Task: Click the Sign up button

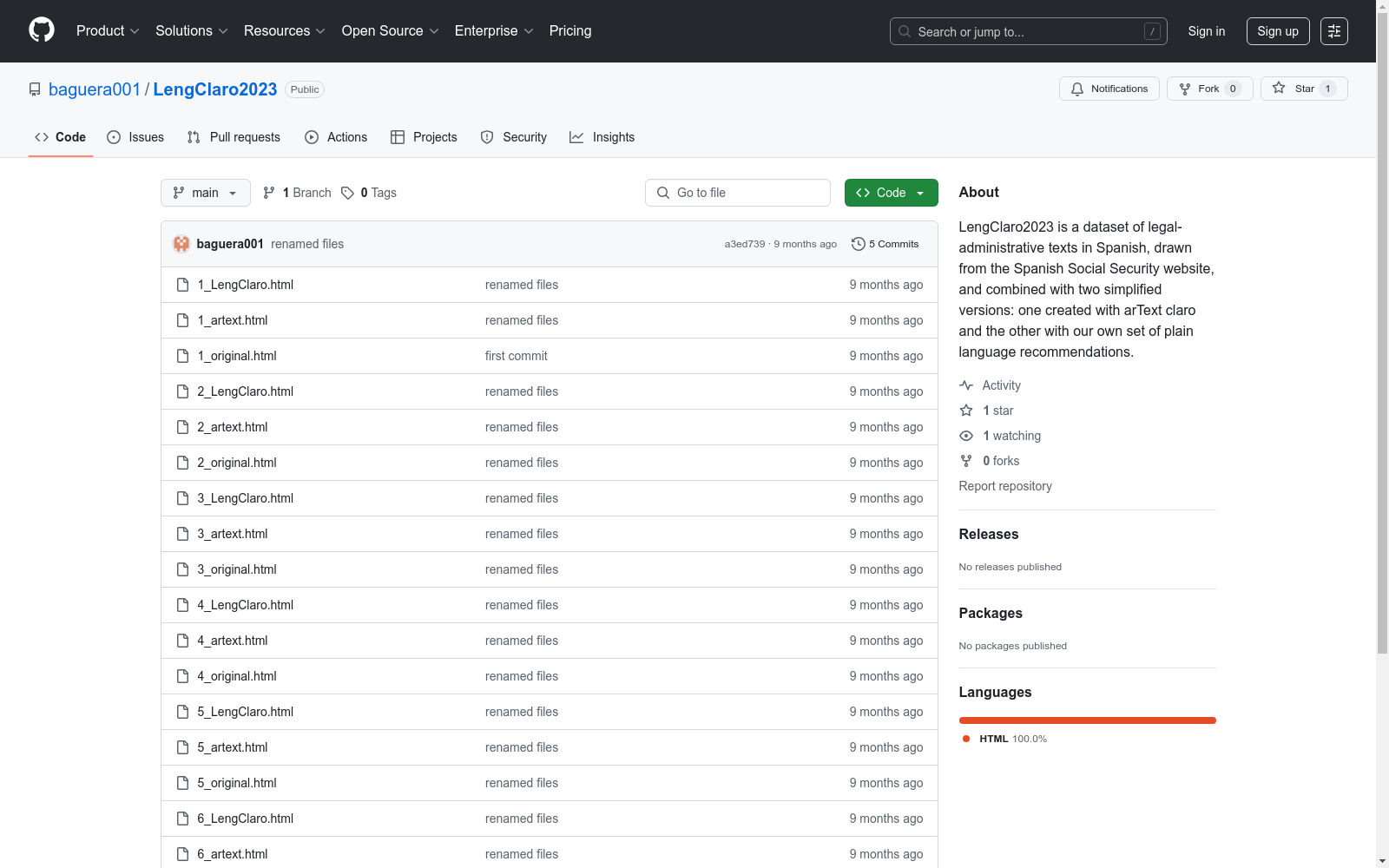Action: point(1278,31)
